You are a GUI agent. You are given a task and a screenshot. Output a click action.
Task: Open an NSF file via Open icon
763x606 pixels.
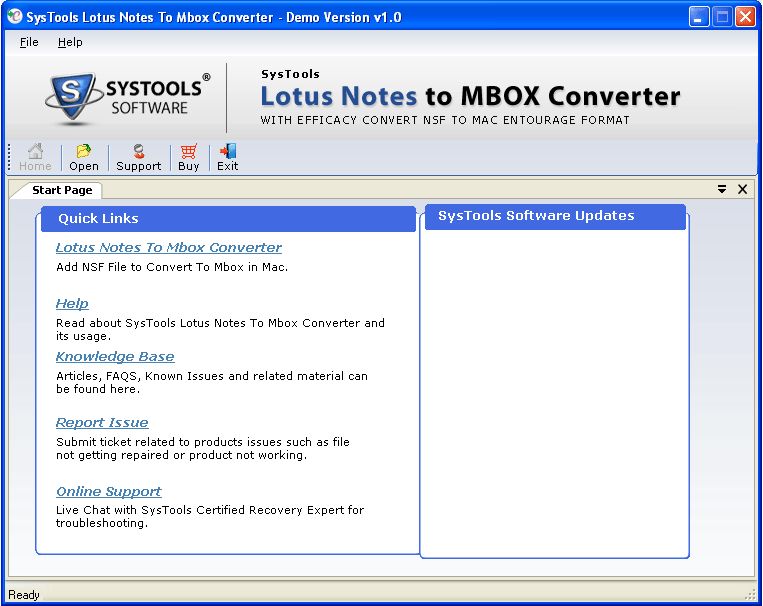pyautogui.click(x=84, y=157)
